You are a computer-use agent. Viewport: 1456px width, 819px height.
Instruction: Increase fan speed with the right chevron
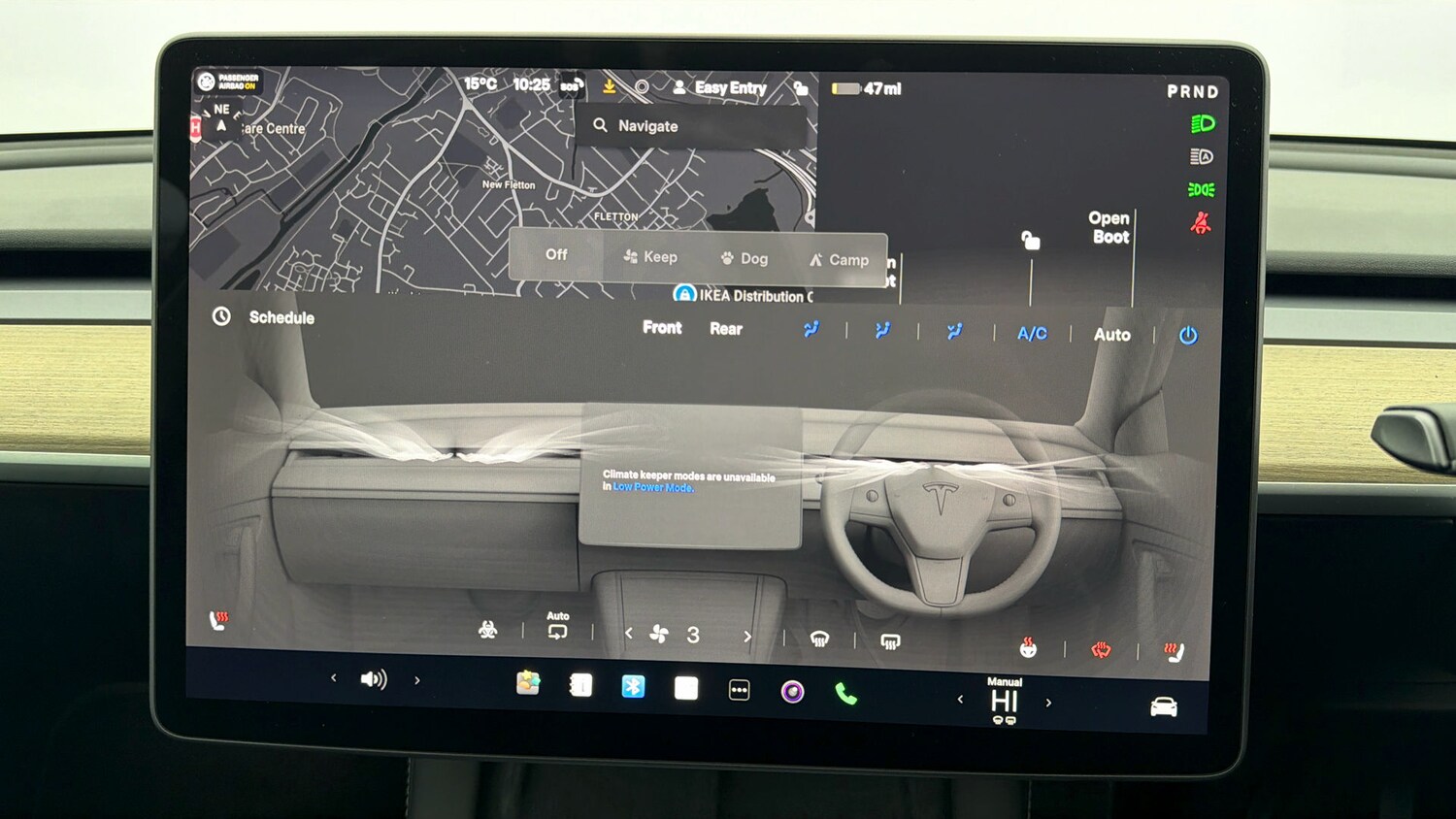(x=747, y=636)
